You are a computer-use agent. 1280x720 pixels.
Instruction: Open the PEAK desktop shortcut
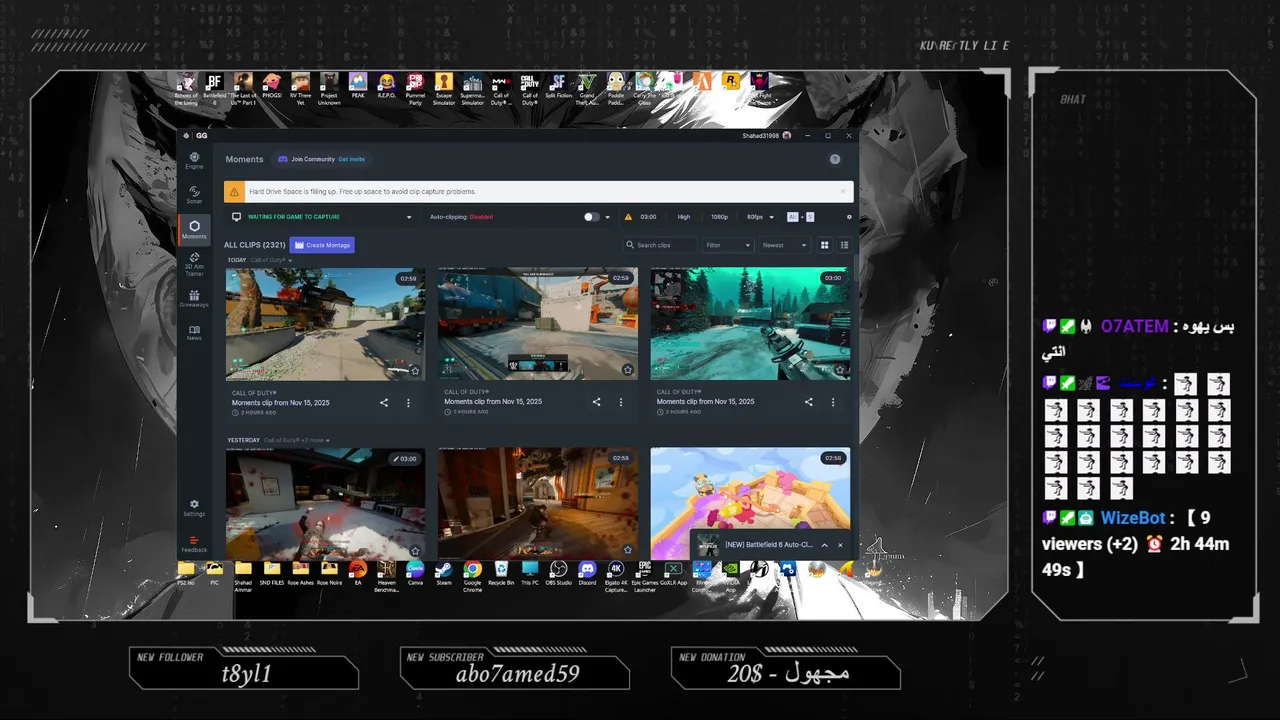coord(358,88)
